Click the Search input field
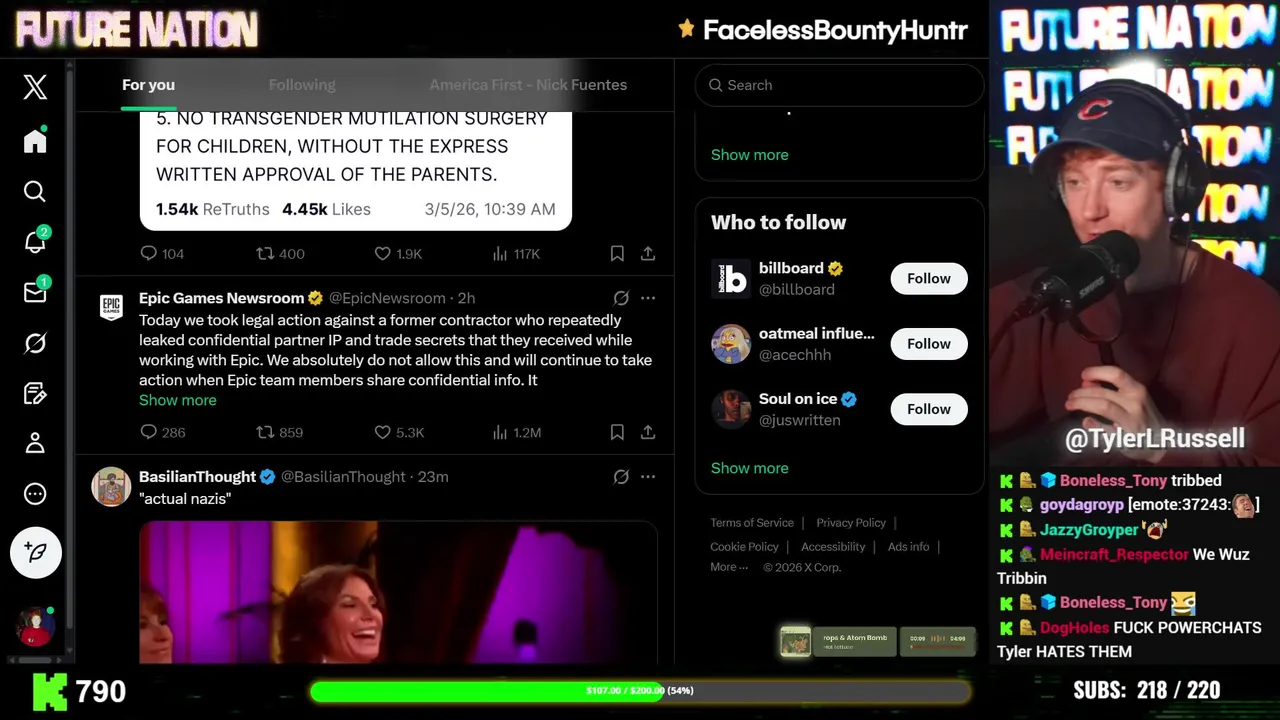The image size is (1280, 720). (x=840, y=85)
